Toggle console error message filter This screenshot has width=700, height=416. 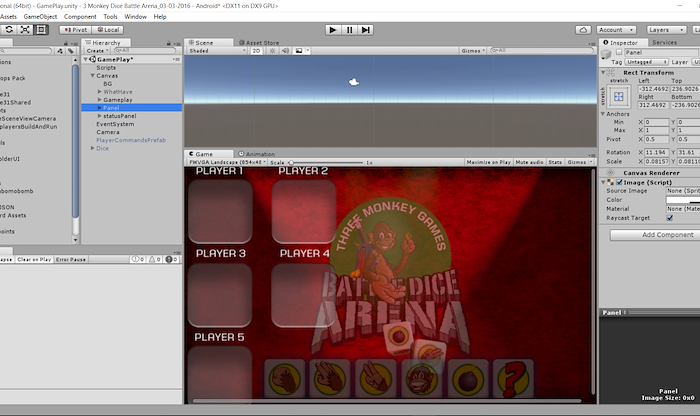(171, 259)
